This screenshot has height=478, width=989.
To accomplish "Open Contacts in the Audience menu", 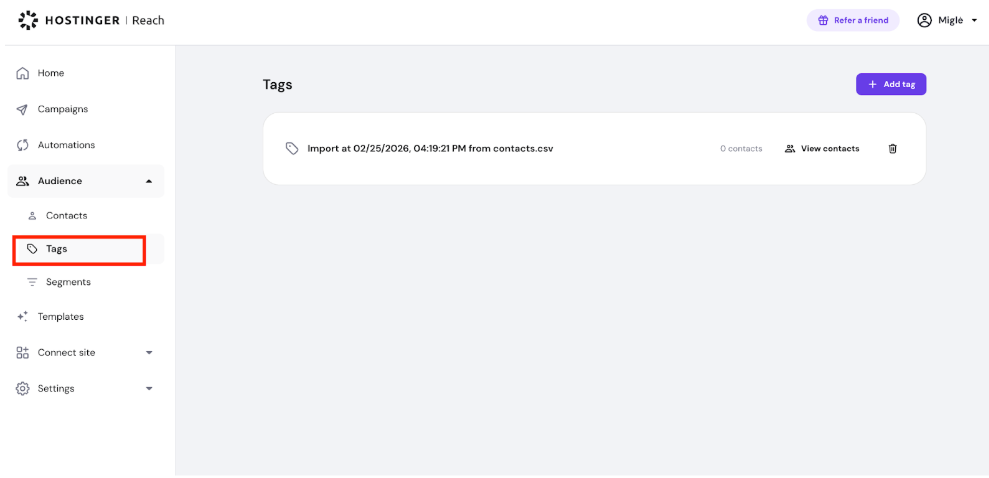I will point(66,216).
